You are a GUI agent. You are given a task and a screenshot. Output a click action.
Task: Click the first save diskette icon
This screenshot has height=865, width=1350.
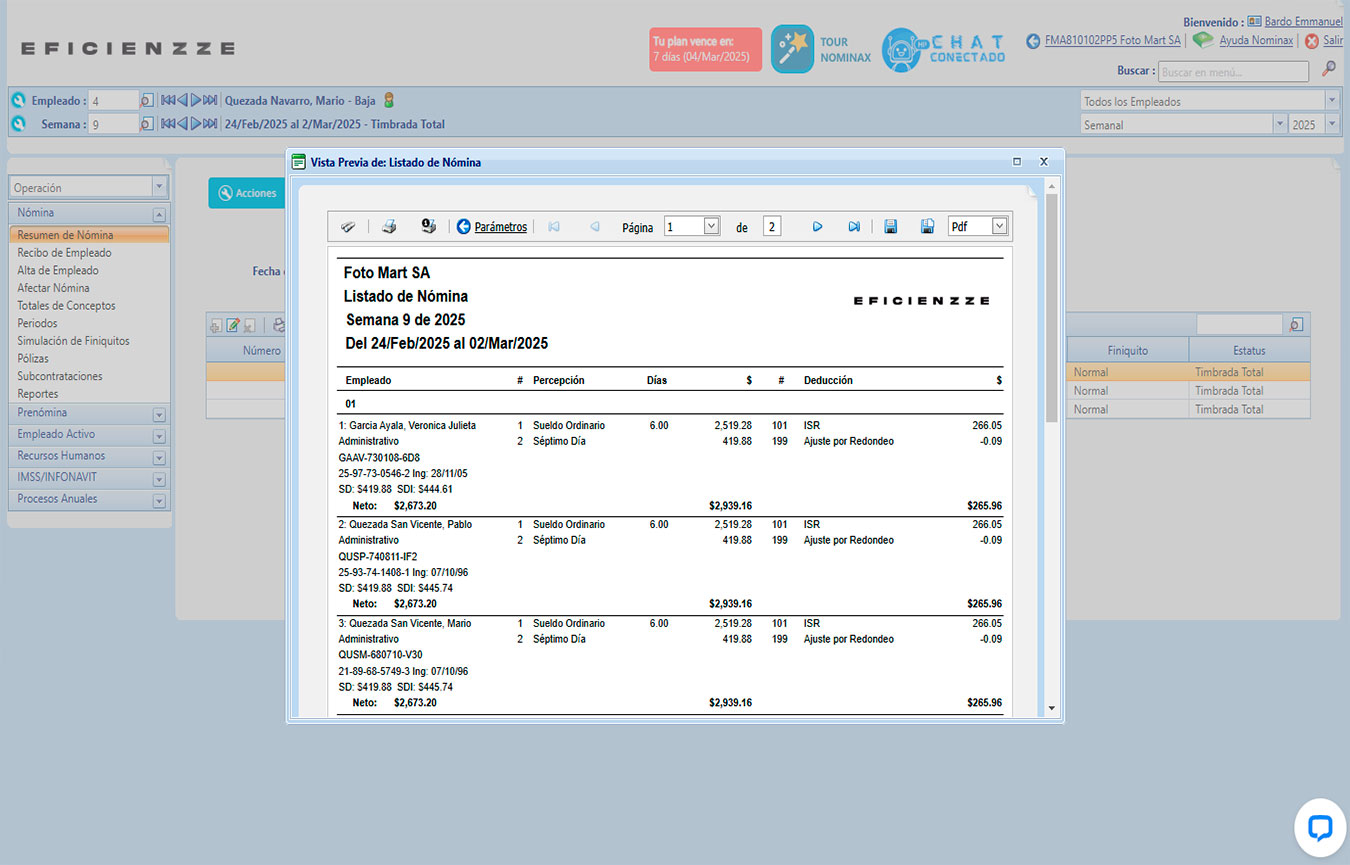coord(890,227)
